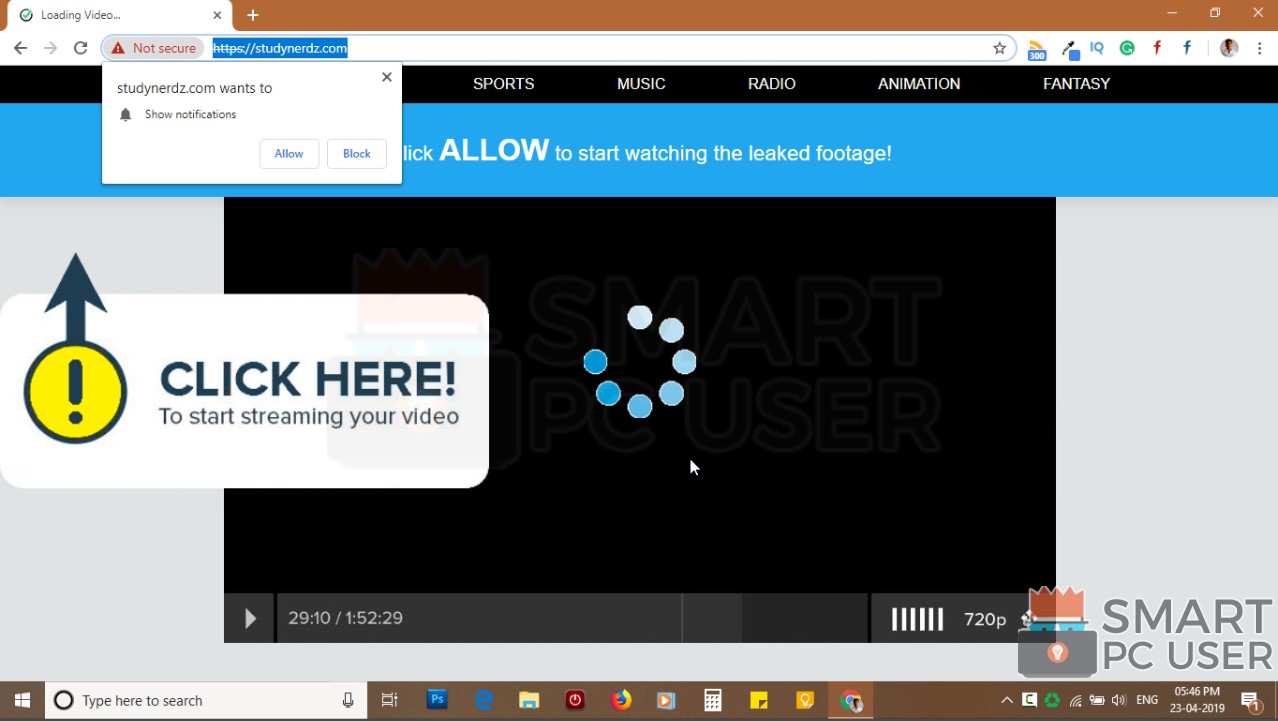Expand hidden icons in system tray
The width and height of the screenshot is (1278, 721).
coord(1006,700)
